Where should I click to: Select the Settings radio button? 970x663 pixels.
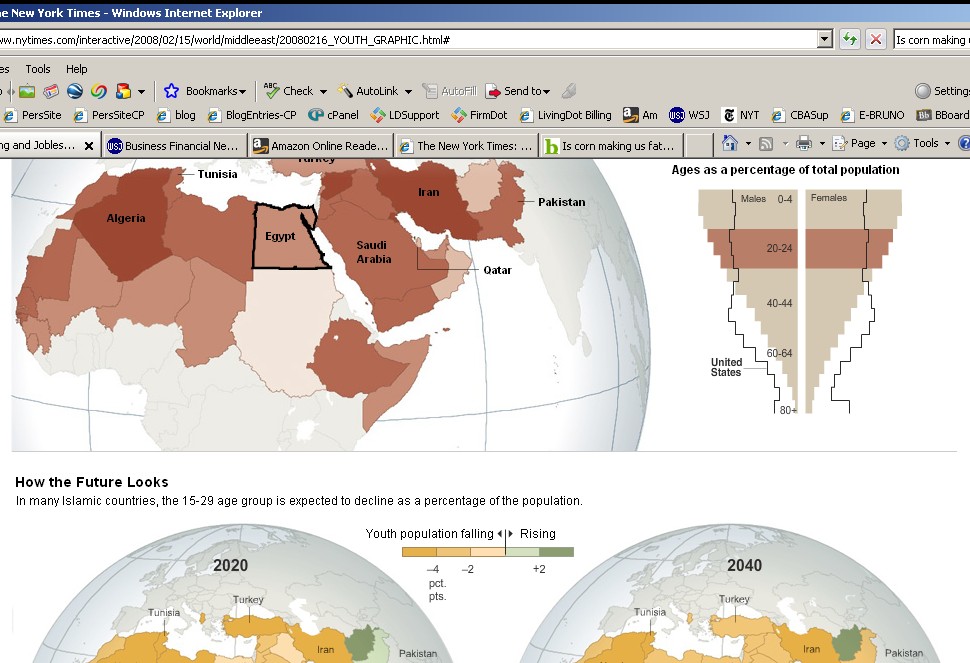point(921,90)
